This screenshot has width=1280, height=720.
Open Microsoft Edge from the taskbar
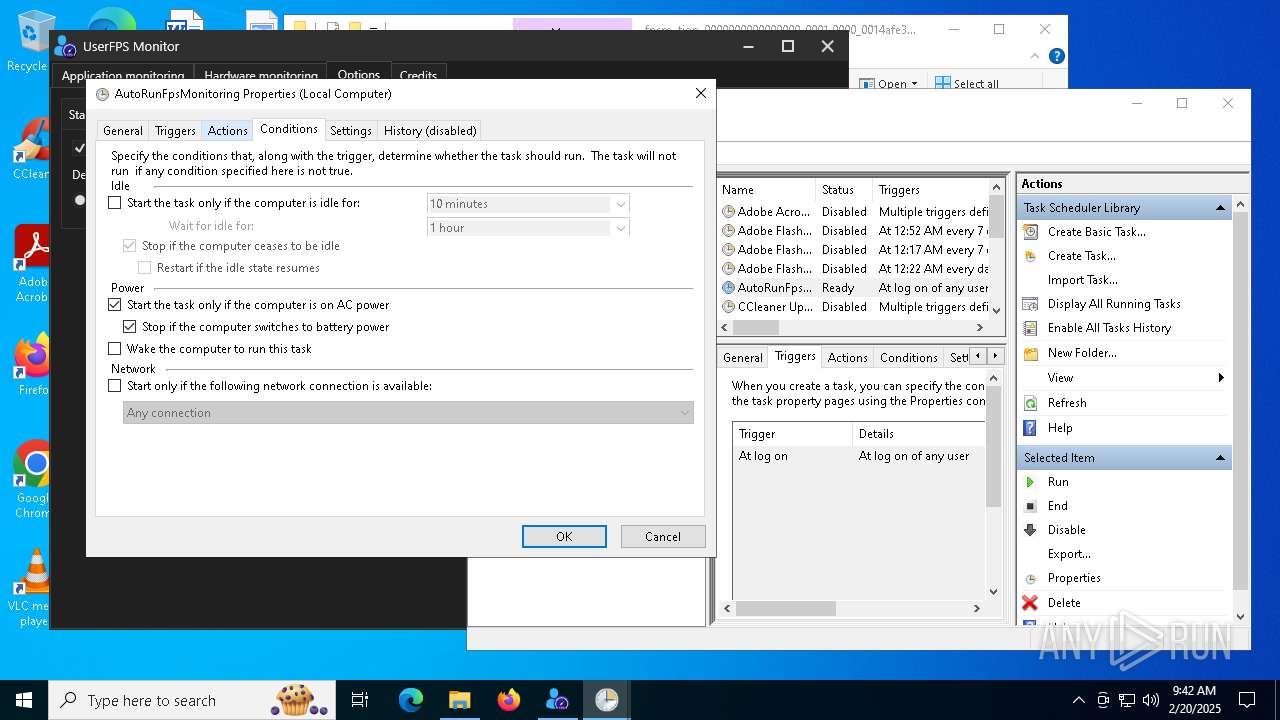411,700
